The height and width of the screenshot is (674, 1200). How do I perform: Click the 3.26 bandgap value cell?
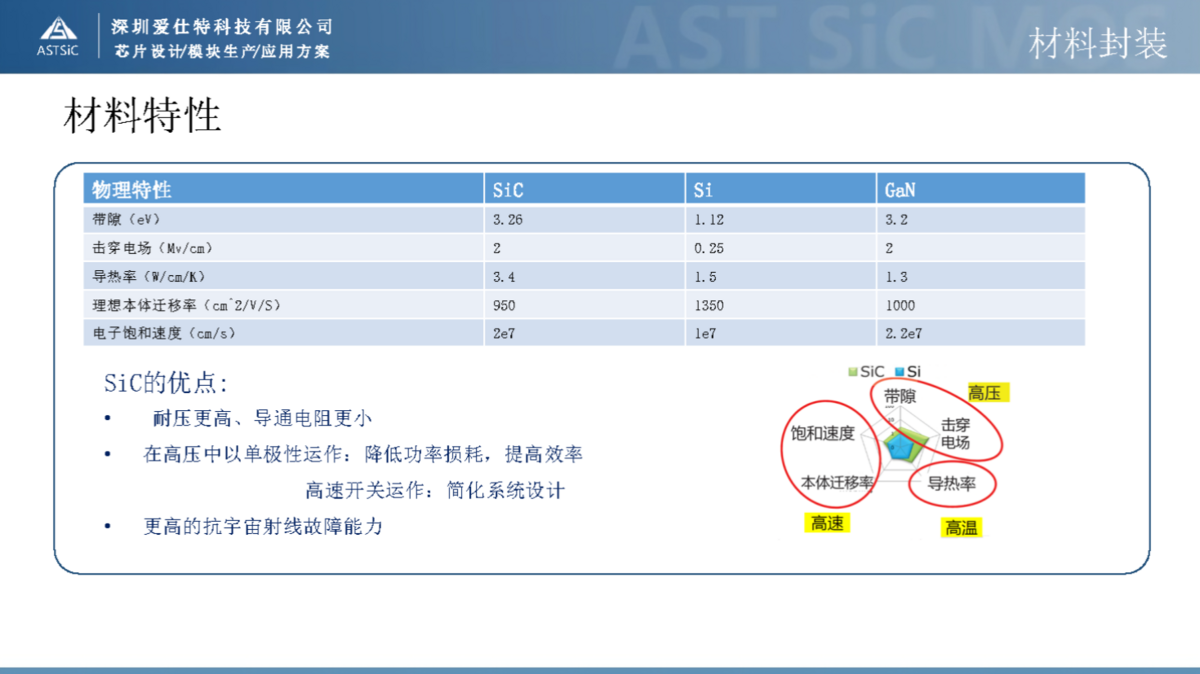507,219
